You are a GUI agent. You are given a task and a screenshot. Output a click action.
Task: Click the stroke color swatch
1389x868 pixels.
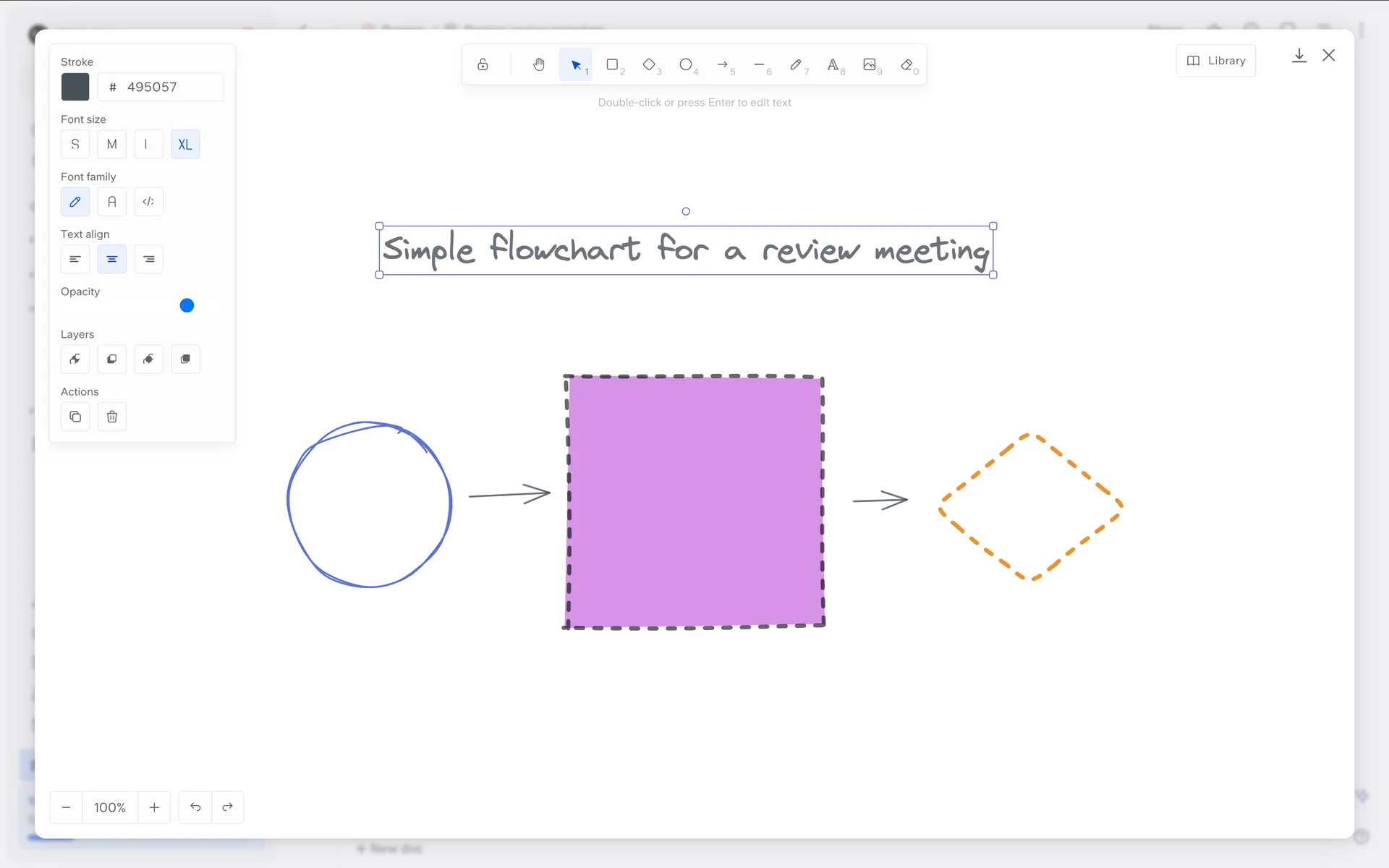(x=75, y=87)
